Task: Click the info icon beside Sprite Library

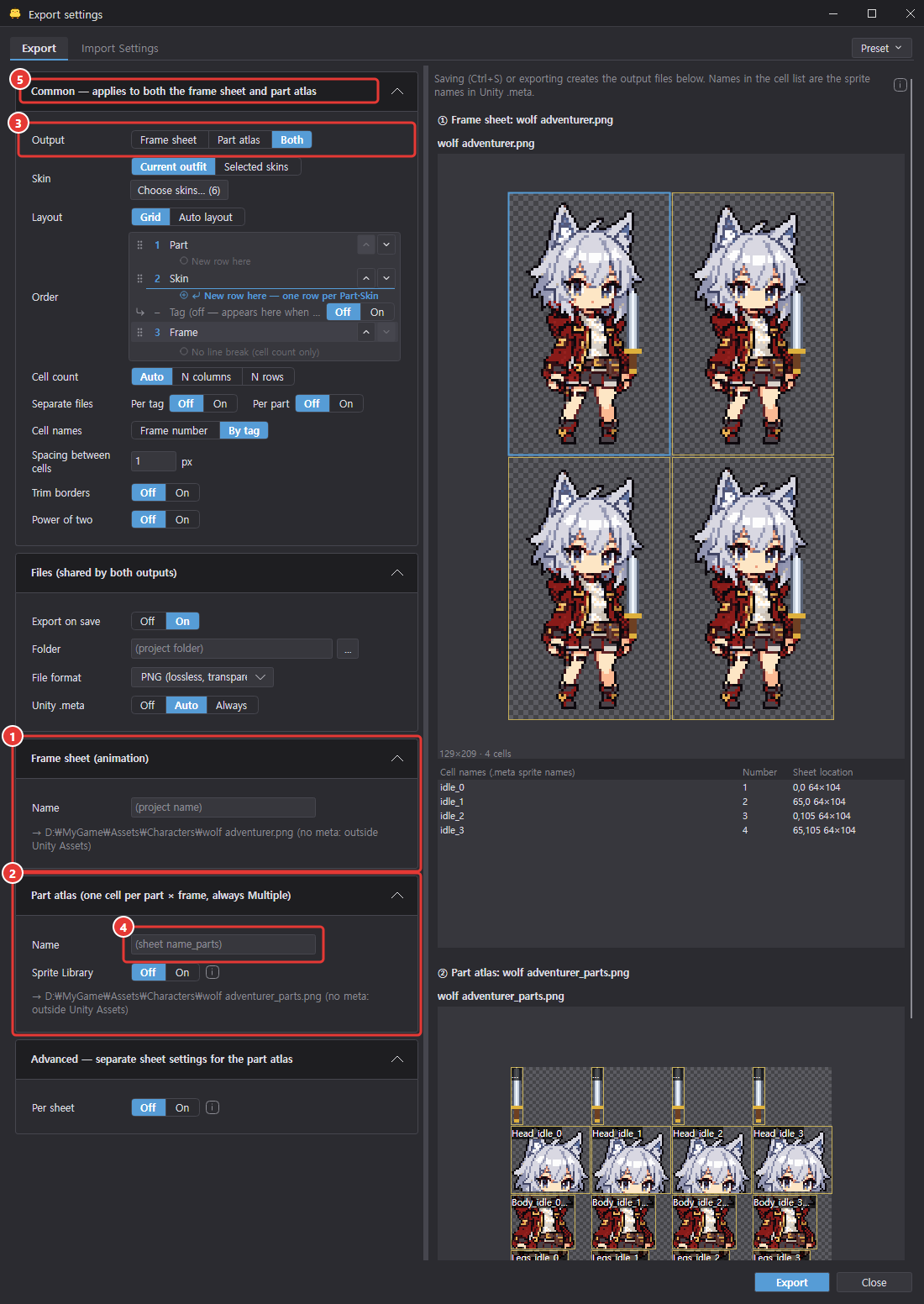Action: [x=213, y=972]
